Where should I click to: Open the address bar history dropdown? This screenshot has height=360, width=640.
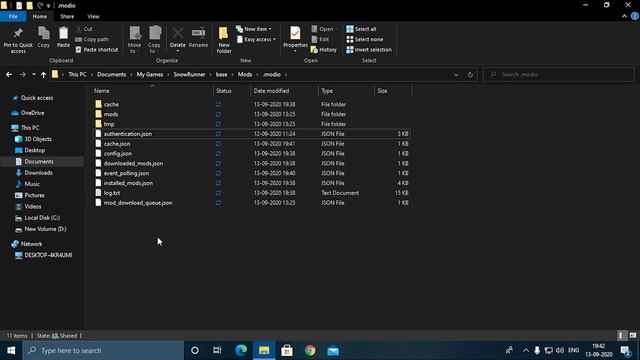click(456, 75)
